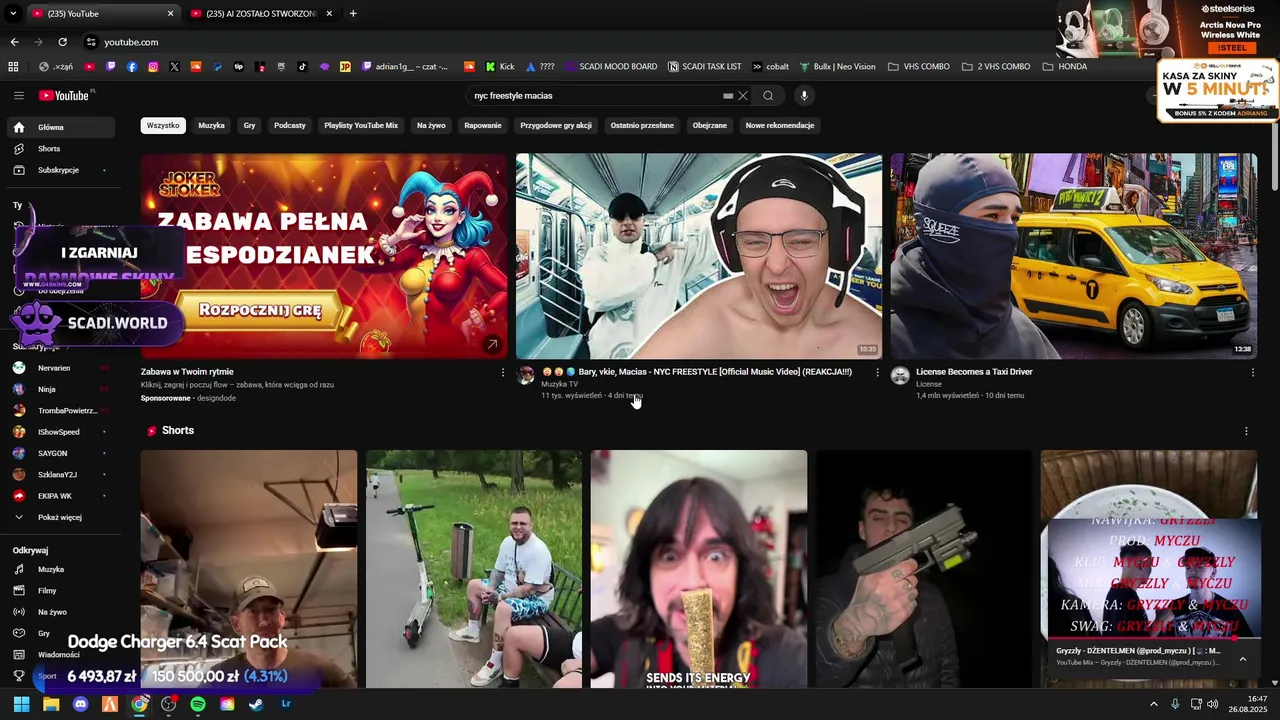Open the Joker Stoker ad thumbnail

click(x=324, y=256)
